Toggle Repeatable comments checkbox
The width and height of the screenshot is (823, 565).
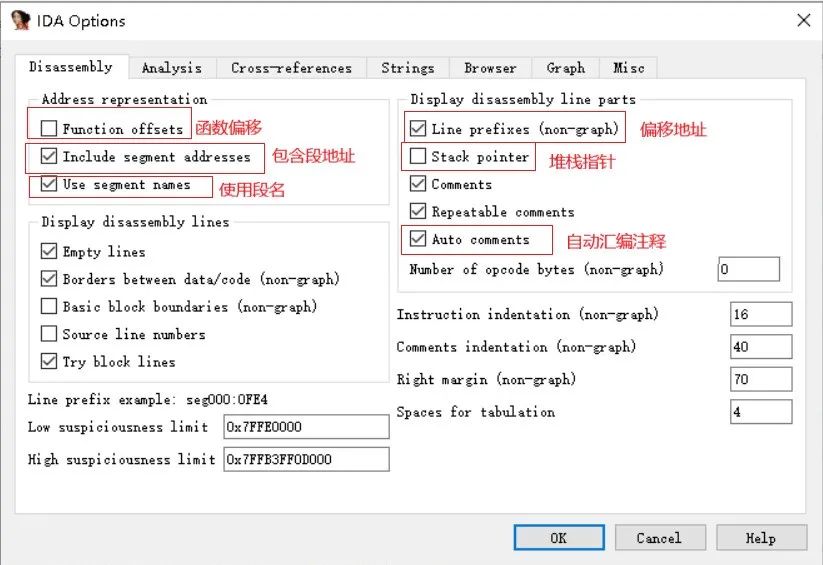pos(418,211)
